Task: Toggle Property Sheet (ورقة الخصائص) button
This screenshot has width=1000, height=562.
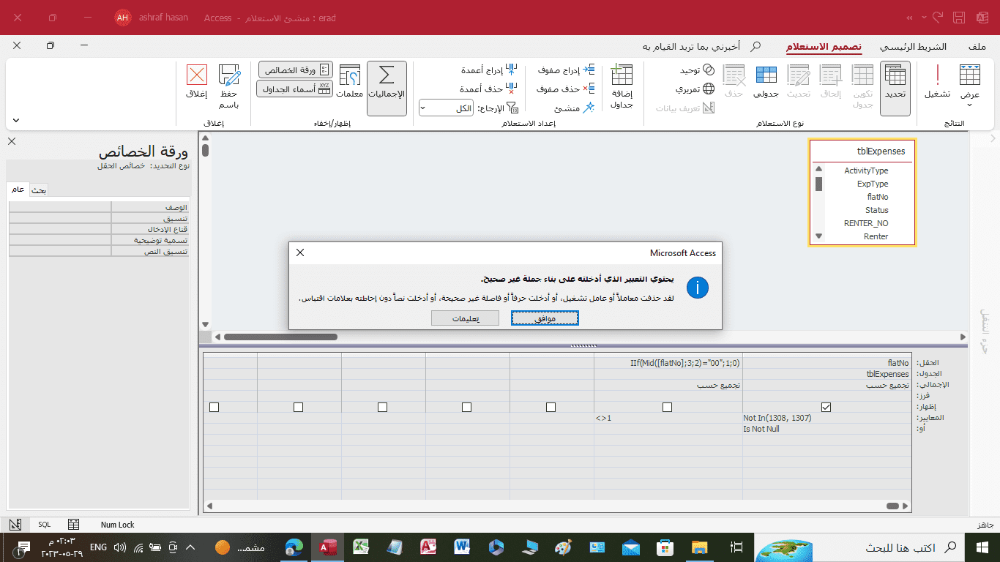Action: tap(295, 70)
